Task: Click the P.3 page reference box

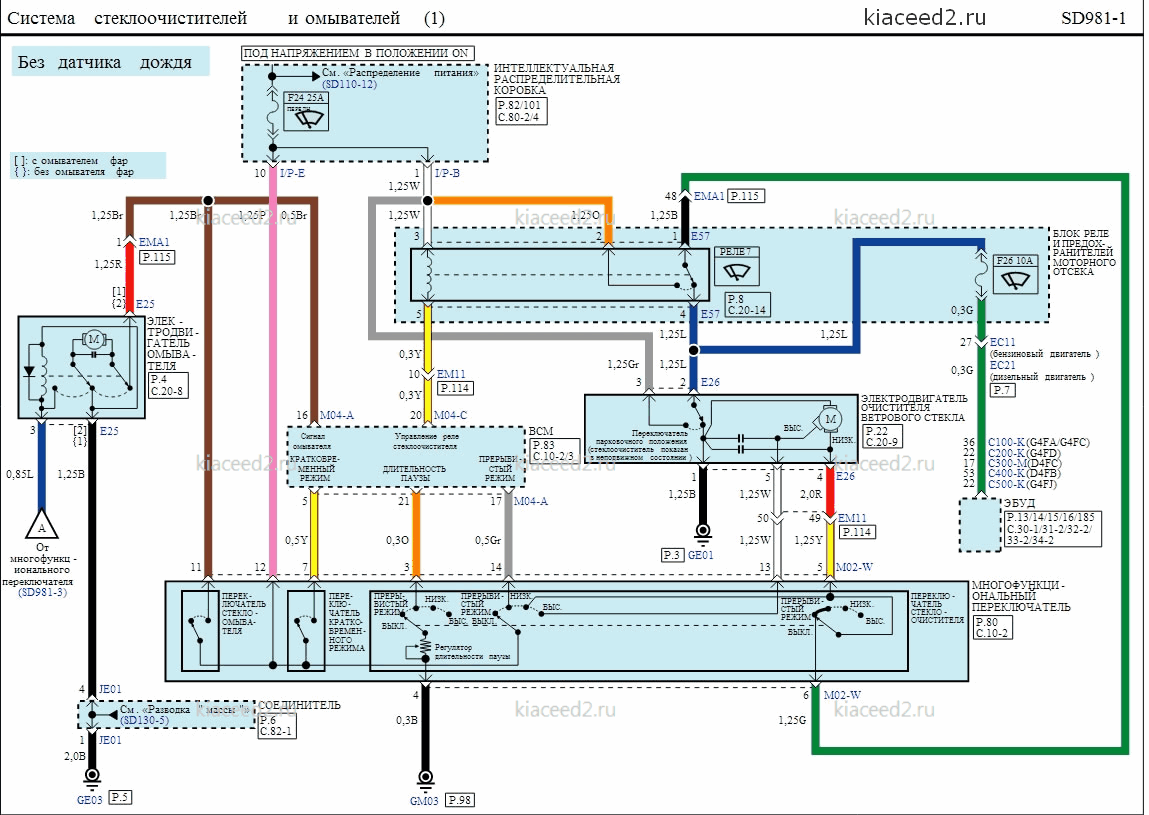Action: [672, 556]
